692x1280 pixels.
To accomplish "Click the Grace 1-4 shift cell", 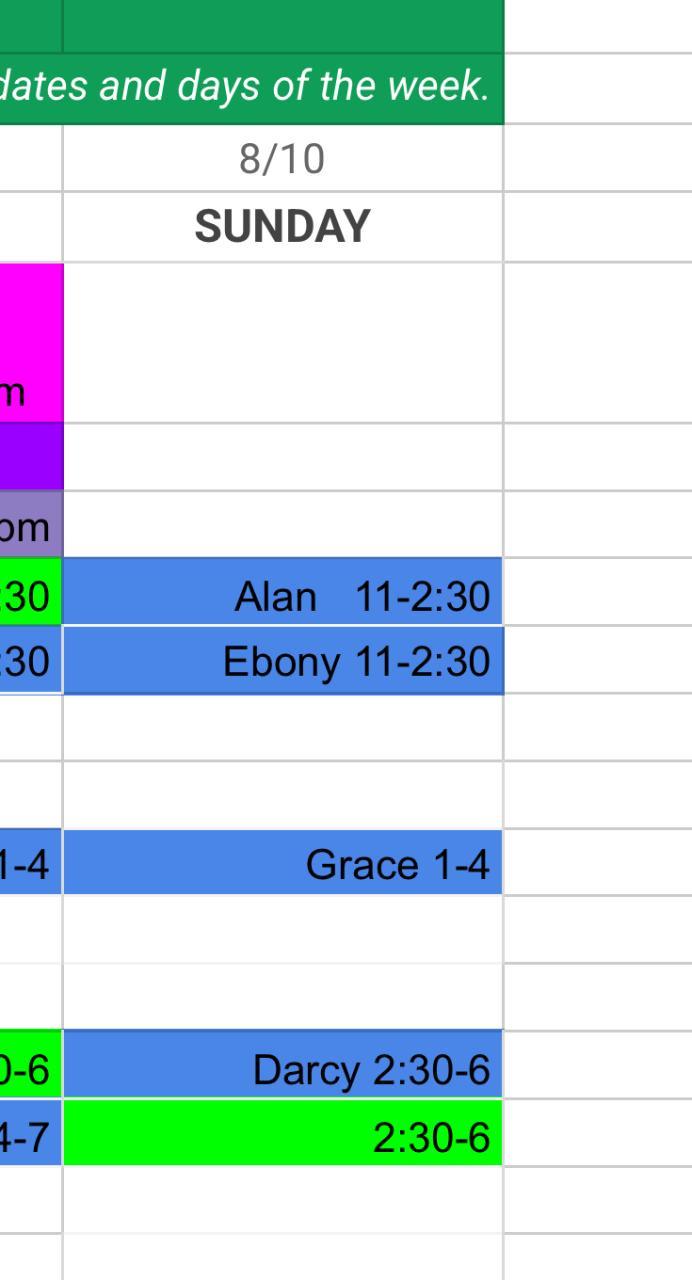I will [x=282, y=863].
